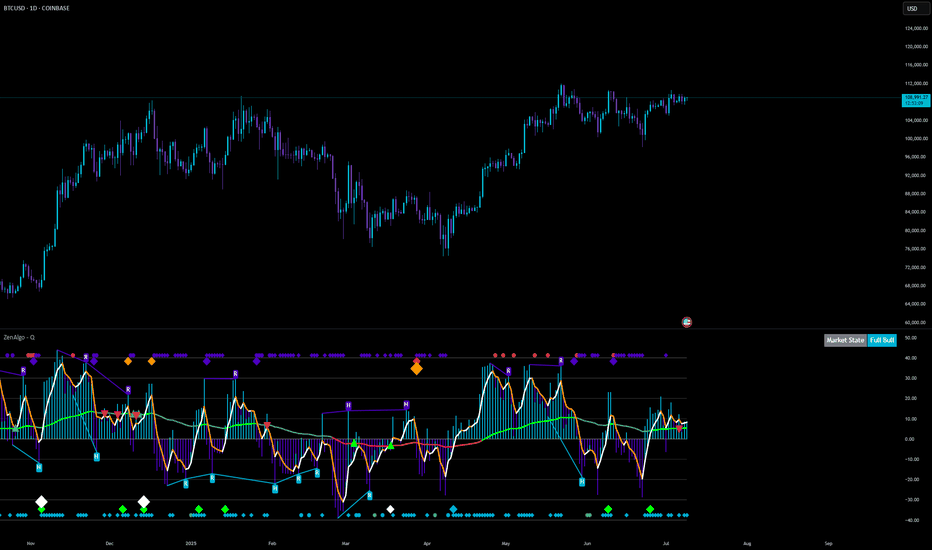The height and width of the screenshot is (550, 932).
Task: Click the BTCUSD 1D COINBASE symbol title
Action: 36,8
